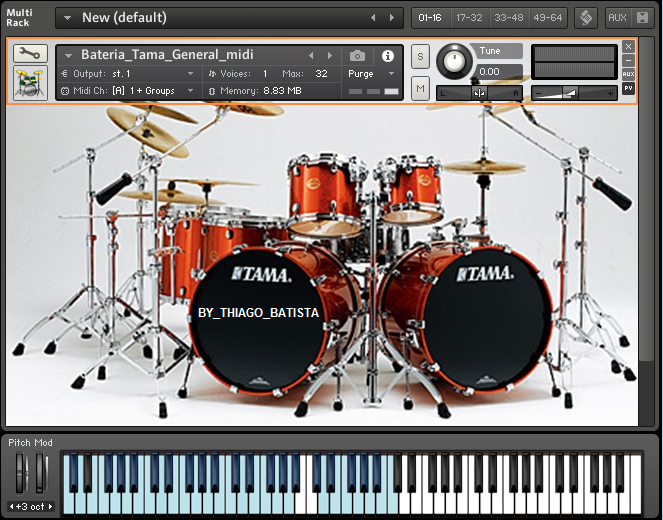Click the Mod wheel
The width and height of the screenshot is (663, 520).
pos(41,473)
